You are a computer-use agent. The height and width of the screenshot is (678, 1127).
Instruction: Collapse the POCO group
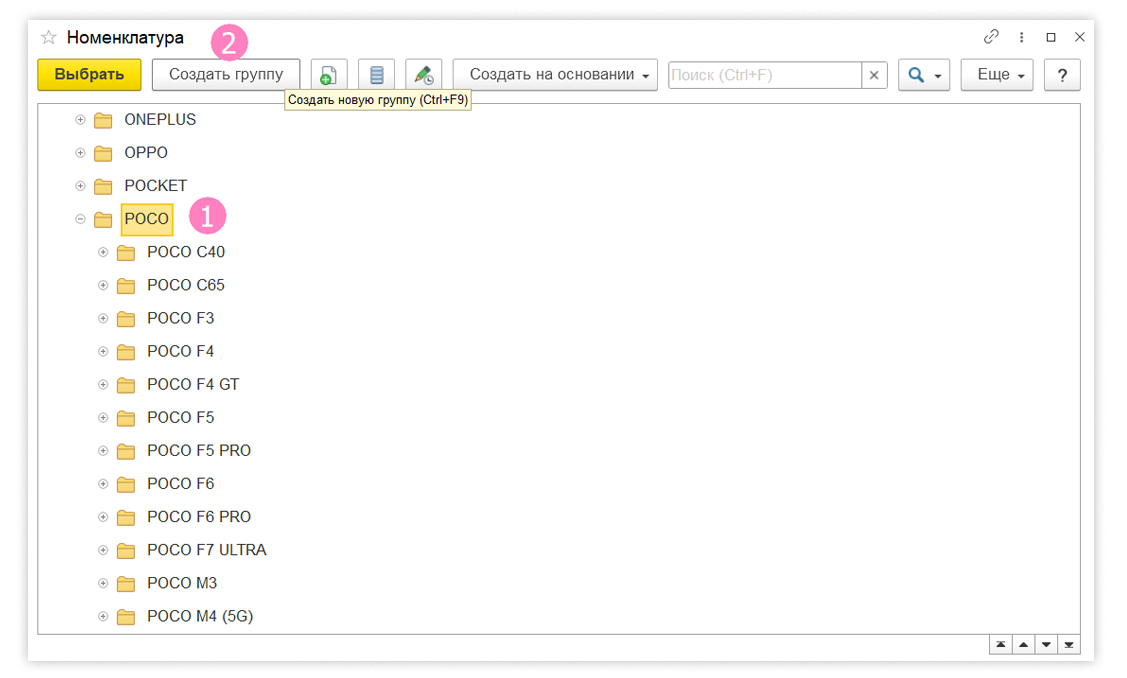point(80,219)
